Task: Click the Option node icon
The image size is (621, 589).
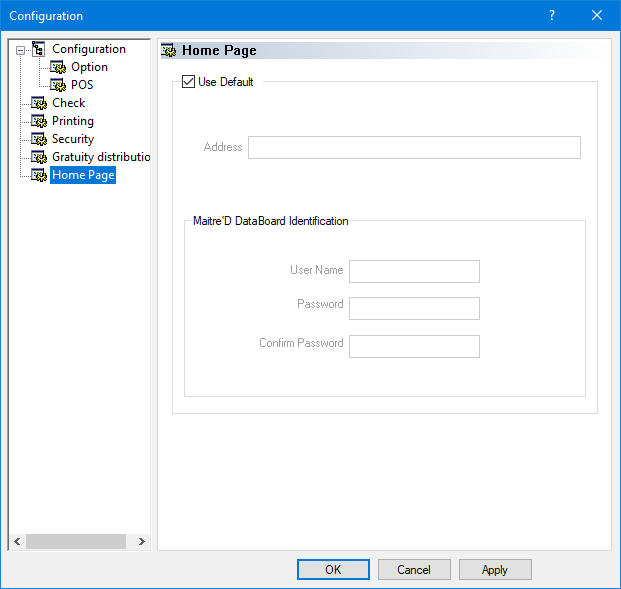Action: (x=58, y=67)
